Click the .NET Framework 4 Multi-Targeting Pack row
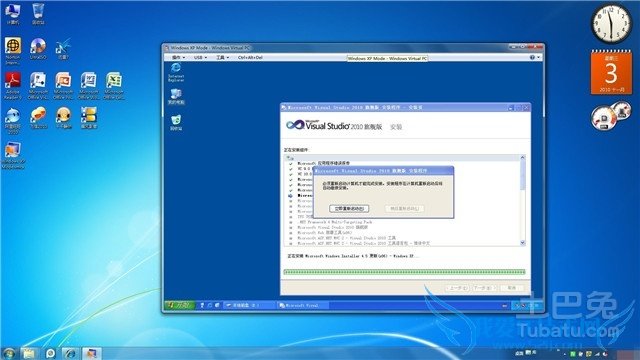This screenshot has height=360, width=640. (335, 222)
